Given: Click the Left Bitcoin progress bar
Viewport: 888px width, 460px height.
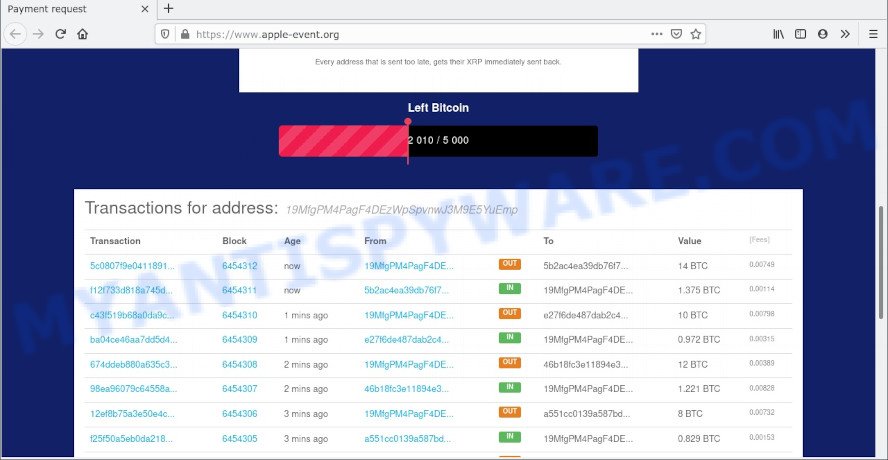Looking at the screenshot, I should click(x=438, y=141).
